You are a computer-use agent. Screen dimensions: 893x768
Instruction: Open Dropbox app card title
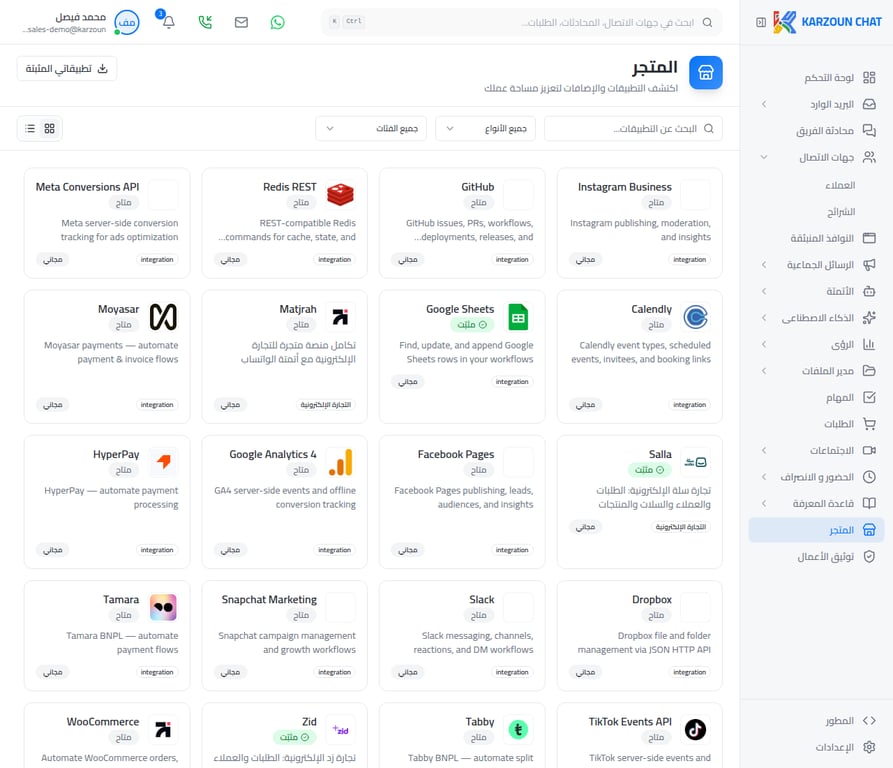(x=652, y=600)
